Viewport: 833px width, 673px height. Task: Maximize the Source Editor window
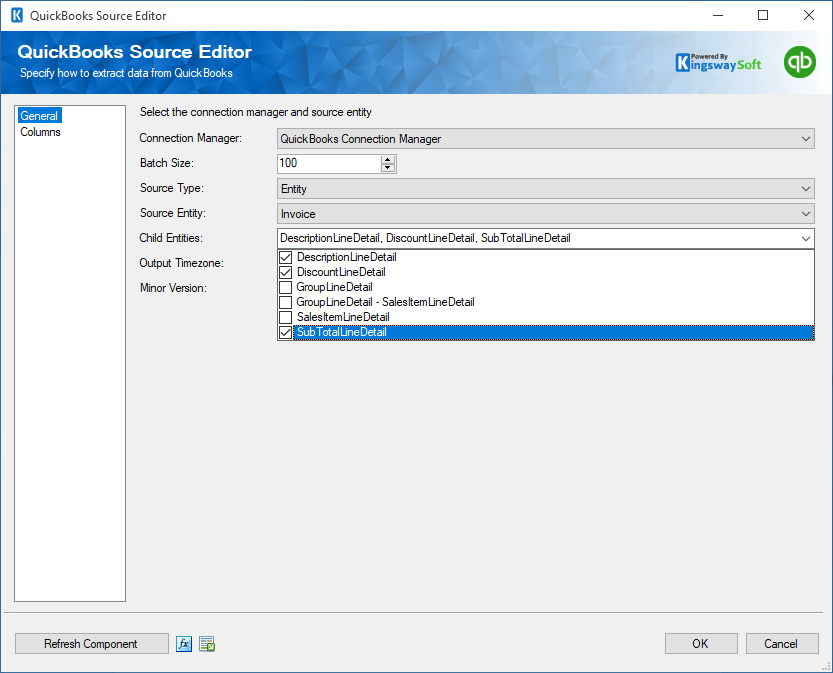(x=763, y=15)
